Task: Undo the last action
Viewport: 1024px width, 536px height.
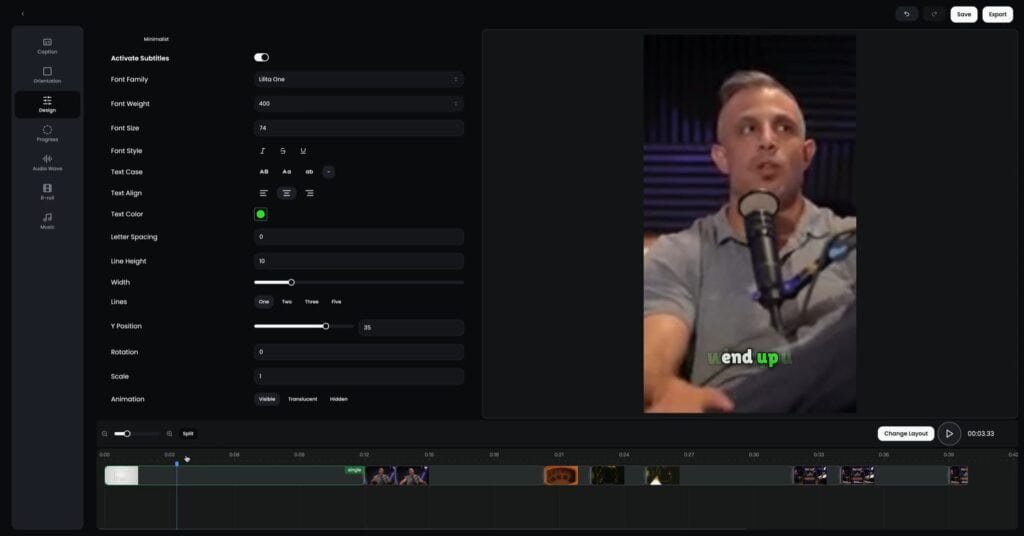Action: (906, 14)
